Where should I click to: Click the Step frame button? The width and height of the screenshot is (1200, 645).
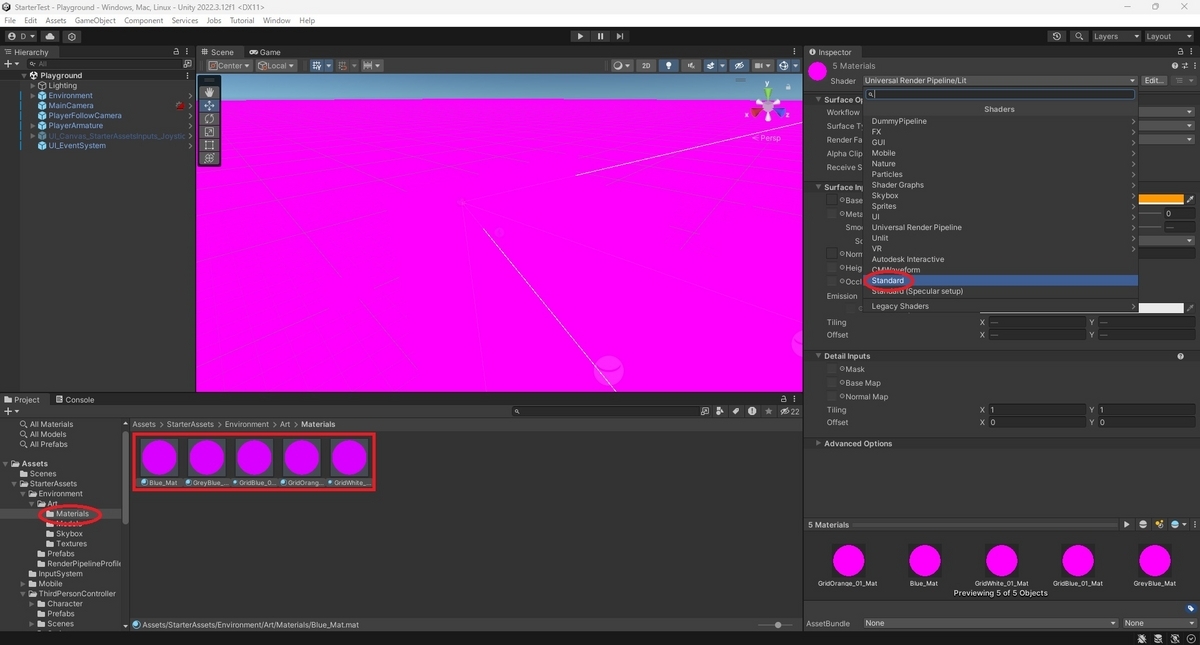point(620,36)
